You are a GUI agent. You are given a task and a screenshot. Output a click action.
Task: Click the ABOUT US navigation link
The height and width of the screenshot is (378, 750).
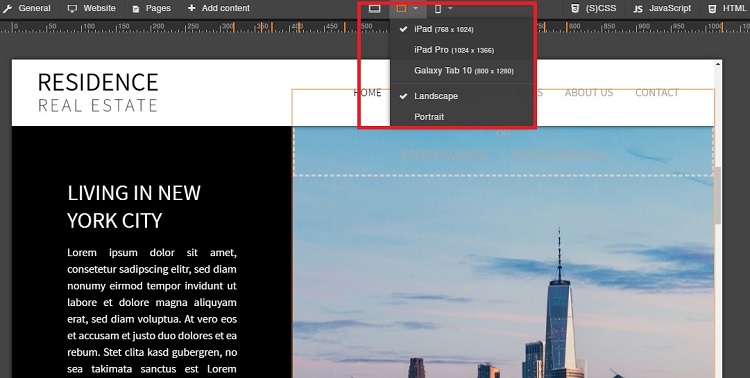(589, 93)
